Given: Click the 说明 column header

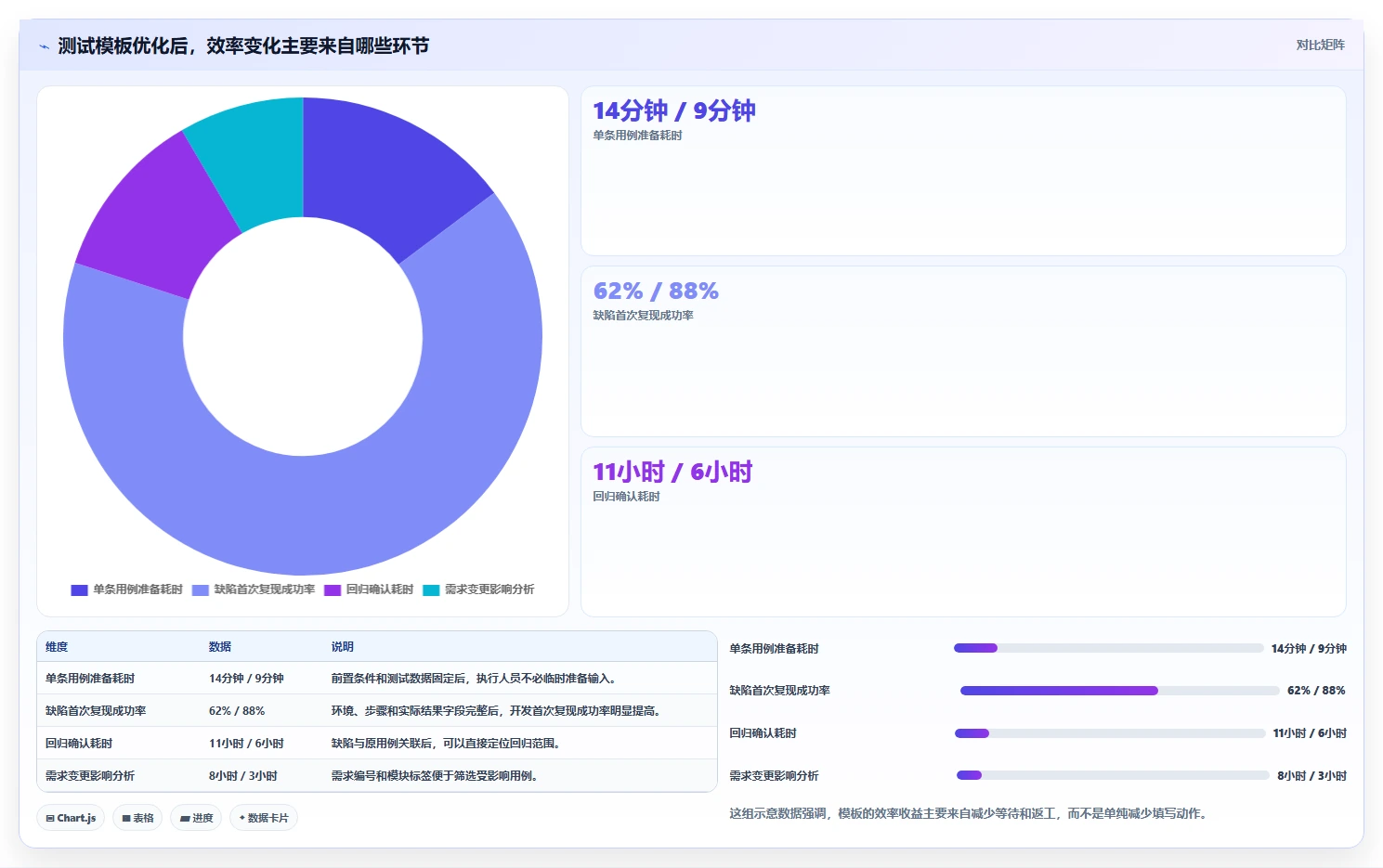Looking at the screenshot, I should (x=343, y=647).
